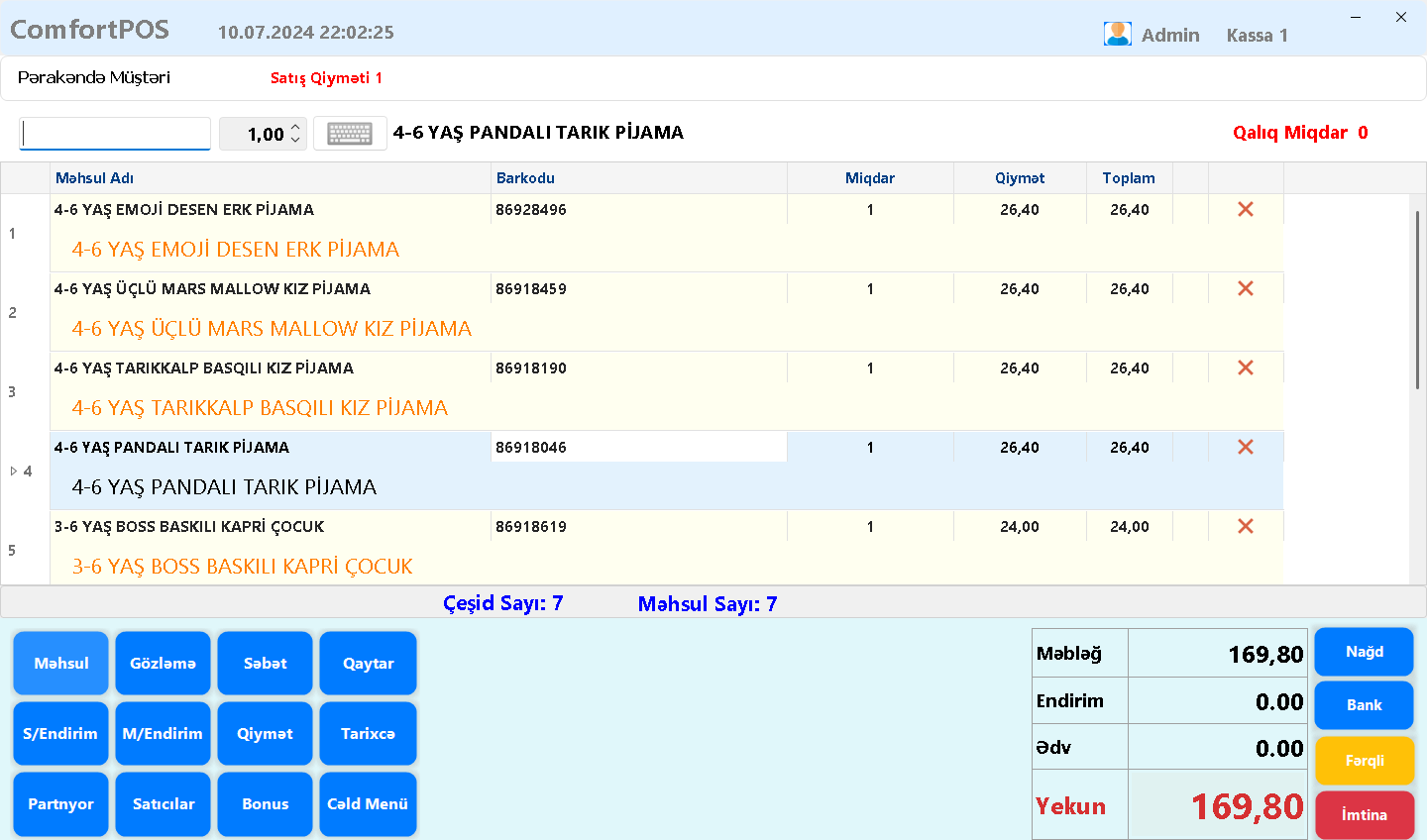Decrease the quantity stepper value
The image size is (1427, 840).
[x=295, y=140]
